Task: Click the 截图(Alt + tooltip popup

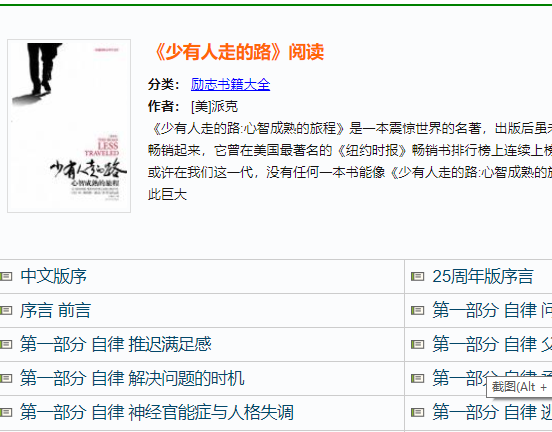Action: [x=519, y=387]
